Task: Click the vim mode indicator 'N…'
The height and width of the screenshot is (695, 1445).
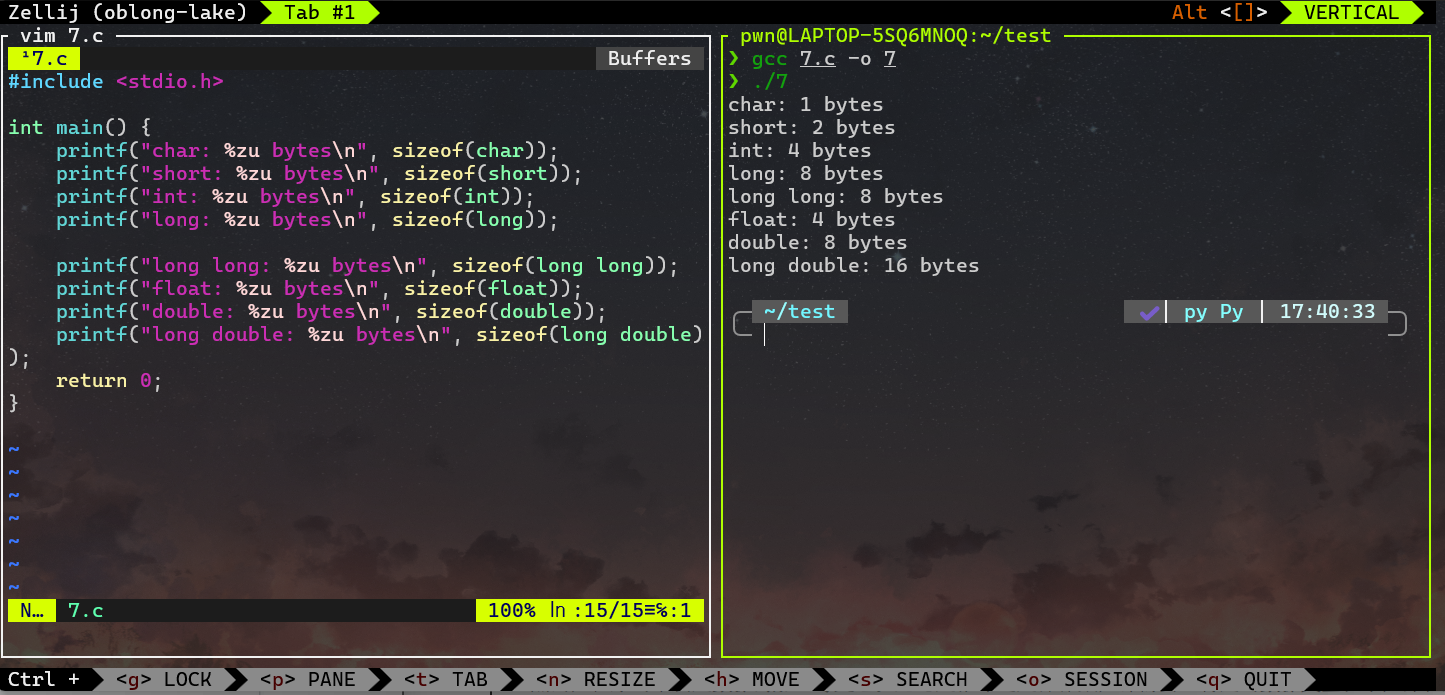Action: [31, 610]
